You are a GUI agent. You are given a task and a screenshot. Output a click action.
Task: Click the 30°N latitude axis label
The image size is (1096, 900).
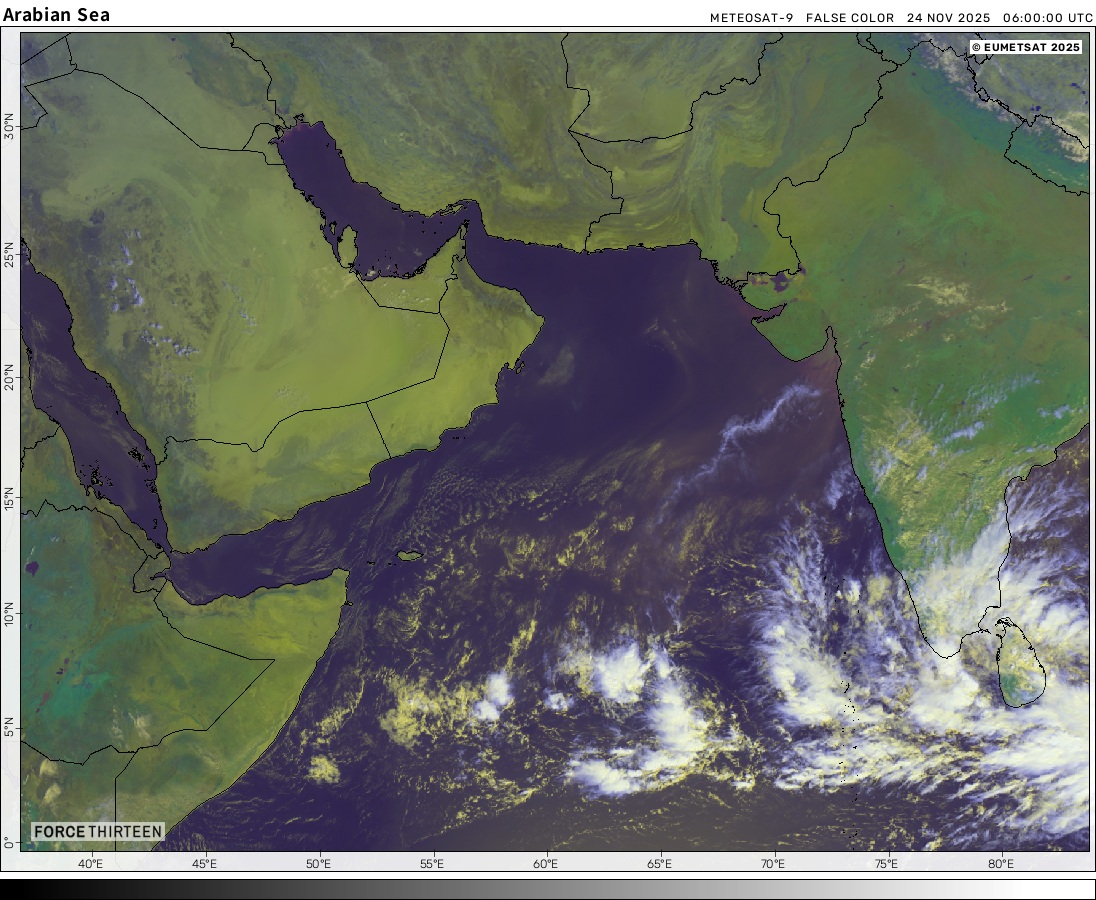pos(9,126)
